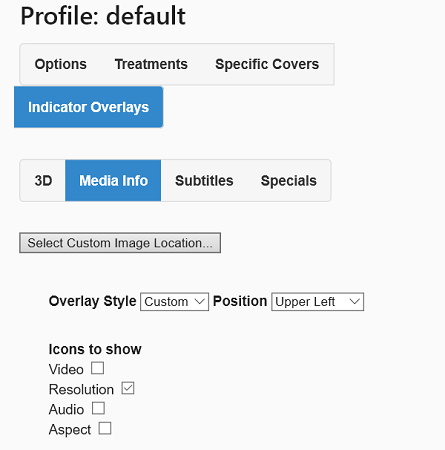The image size is (445, 450).
Task: Enable the Video icon checkbox
Action: click(x=97, y=368)
